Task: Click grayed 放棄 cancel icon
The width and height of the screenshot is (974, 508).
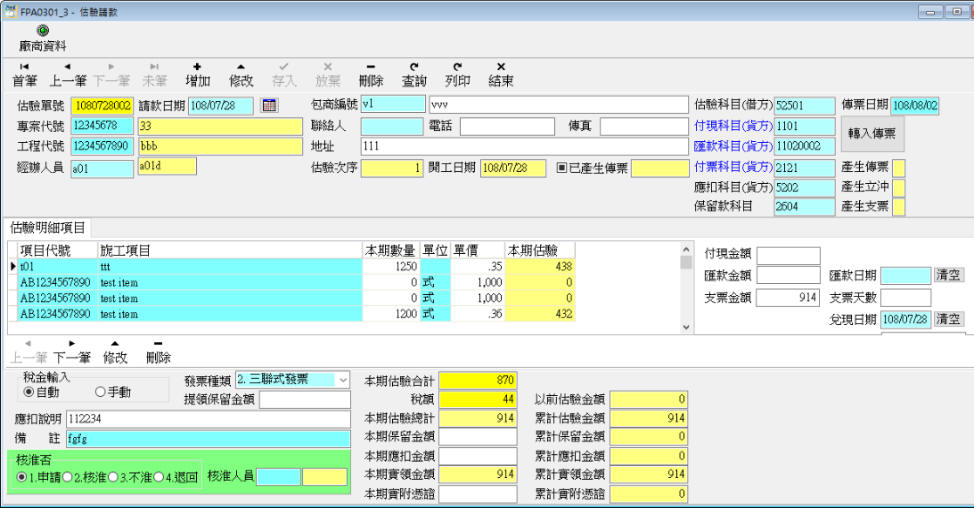Action: 327,75
